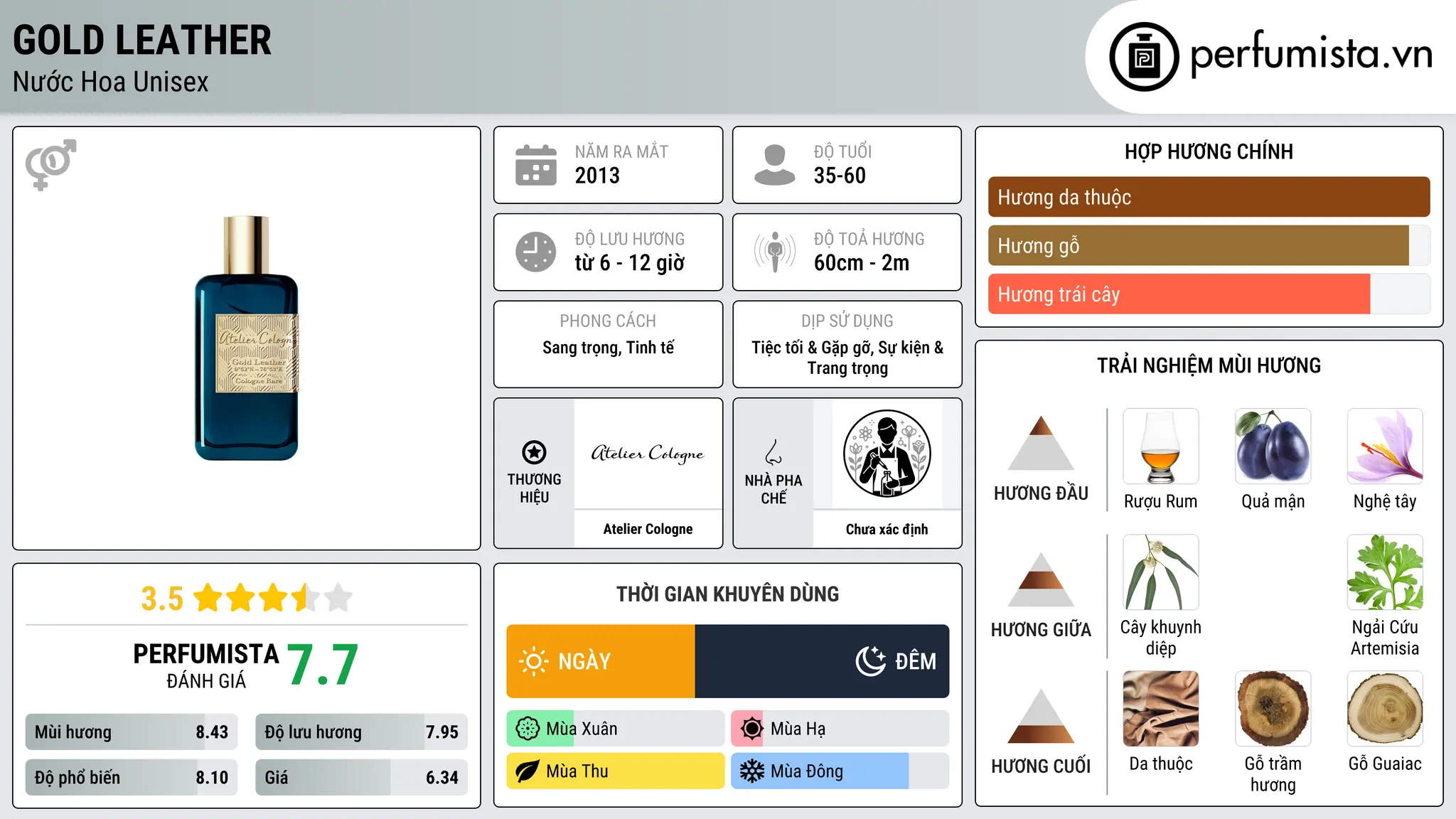1456x819 pixels.
Task: Click the pyramid icon above HƯƠNG GIỮA
Action: tap(1041, 579)
